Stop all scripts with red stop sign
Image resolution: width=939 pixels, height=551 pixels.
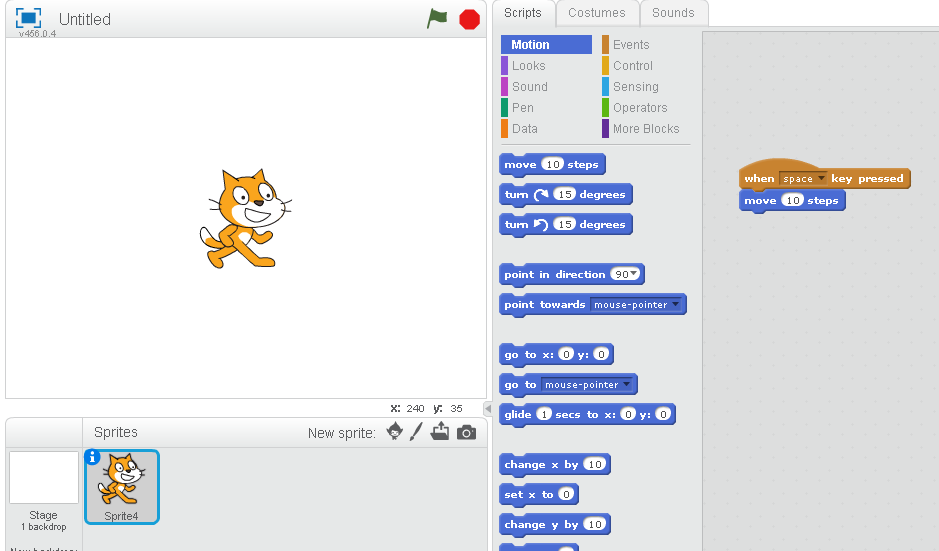(x=470, y=19)
